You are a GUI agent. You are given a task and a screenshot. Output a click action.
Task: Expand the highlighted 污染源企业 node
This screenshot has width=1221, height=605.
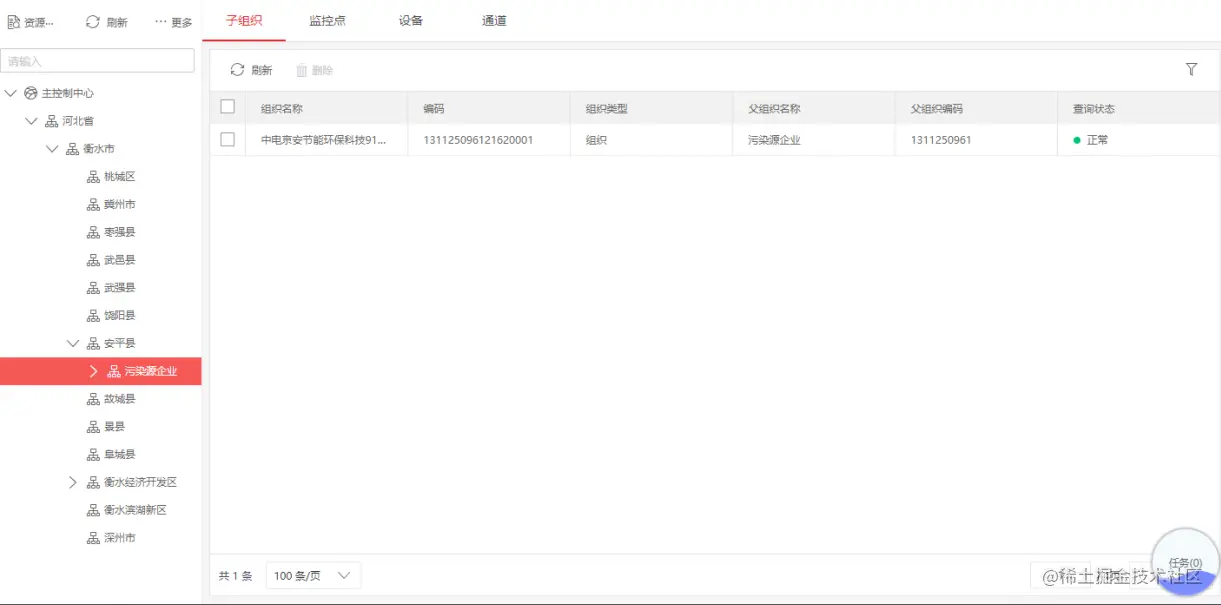93,371
